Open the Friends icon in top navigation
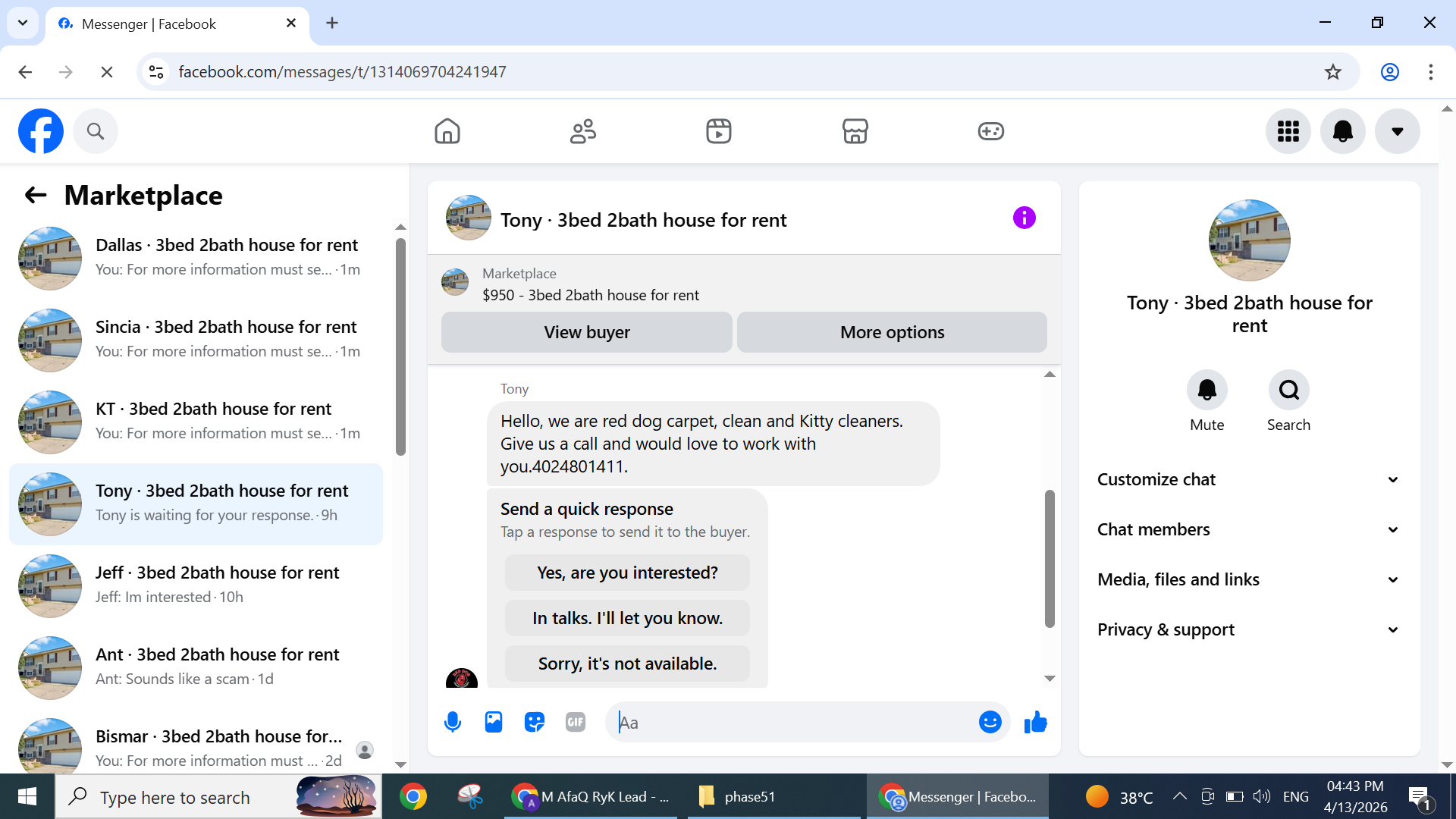The image size is (1456, 819). (583, 131)
